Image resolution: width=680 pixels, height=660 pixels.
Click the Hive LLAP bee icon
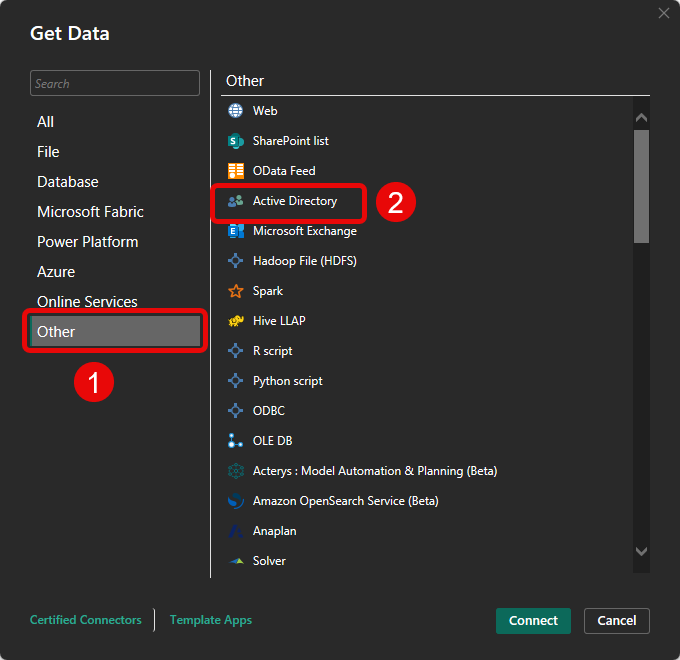point(235,321)
